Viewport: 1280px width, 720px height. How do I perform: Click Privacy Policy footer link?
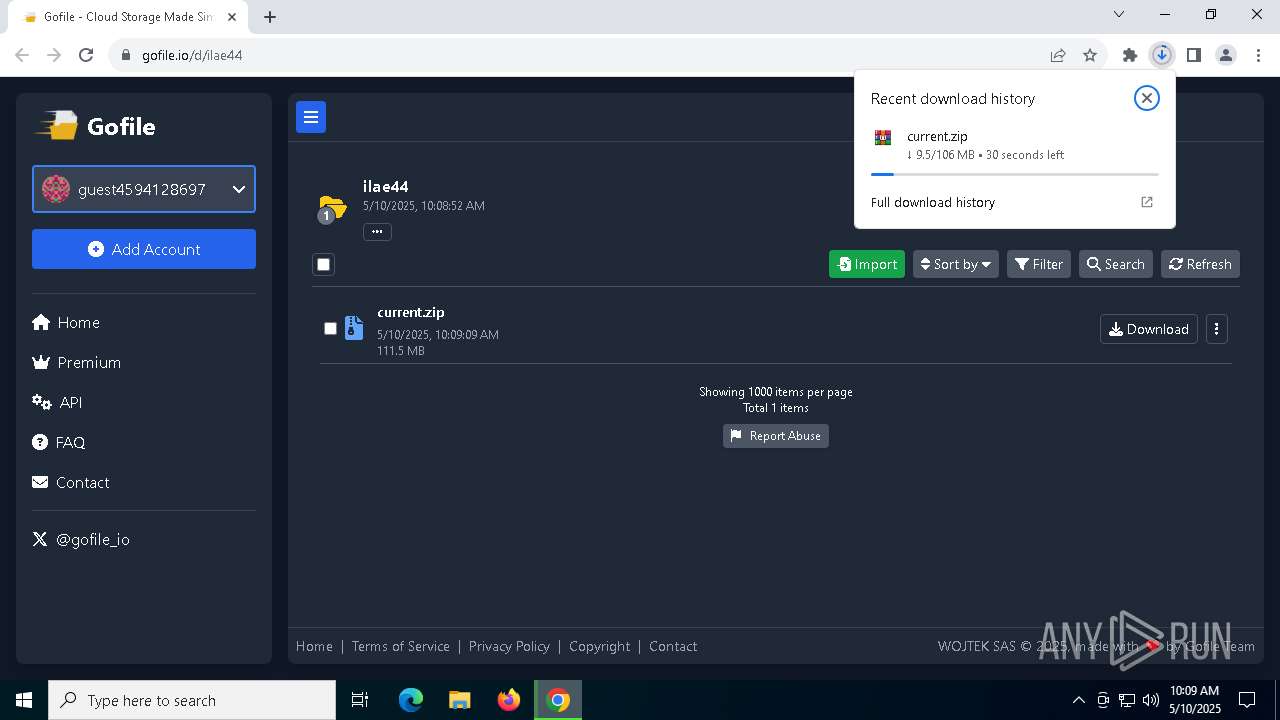[509, 646]
